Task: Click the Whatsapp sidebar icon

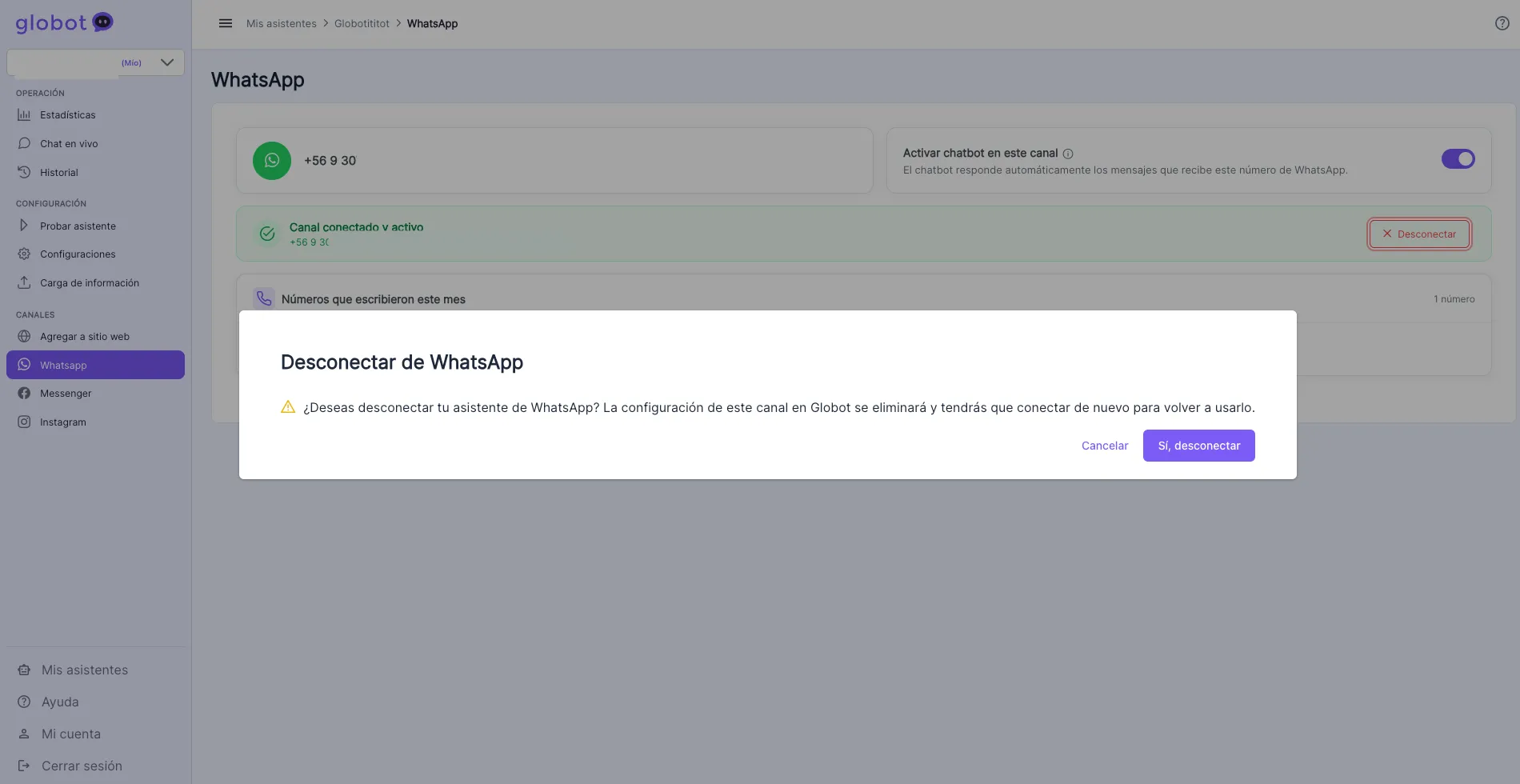Action: [x=24, y=365]
